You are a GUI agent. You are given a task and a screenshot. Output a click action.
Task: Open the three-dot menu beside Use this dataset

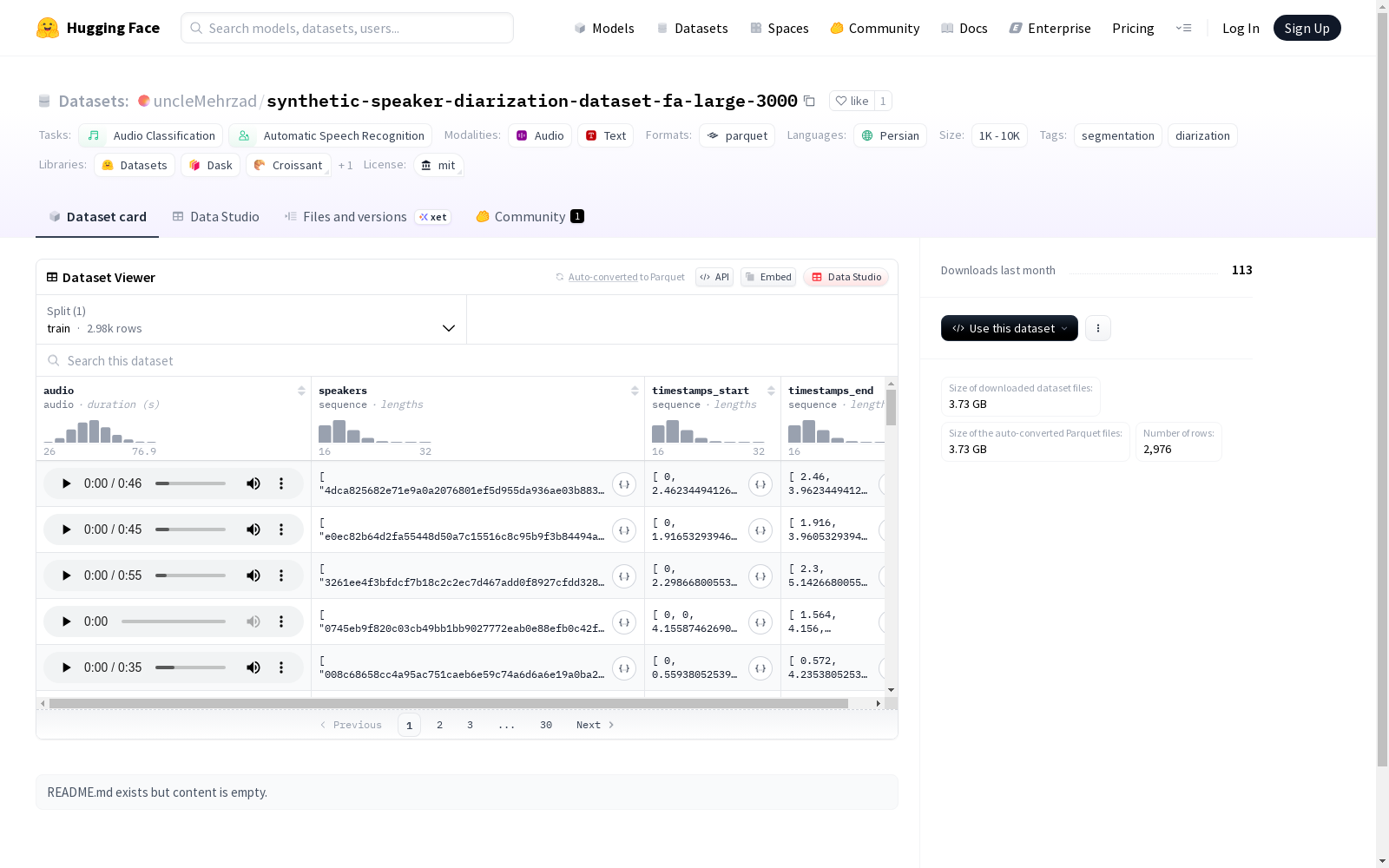(1098, 328)
